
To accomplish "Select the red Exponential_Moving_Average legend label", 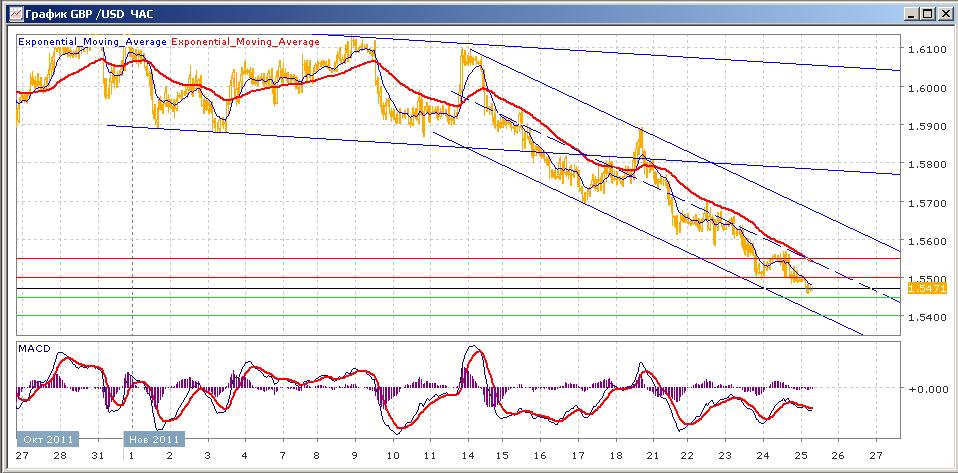I will click(x=245, y=42).
